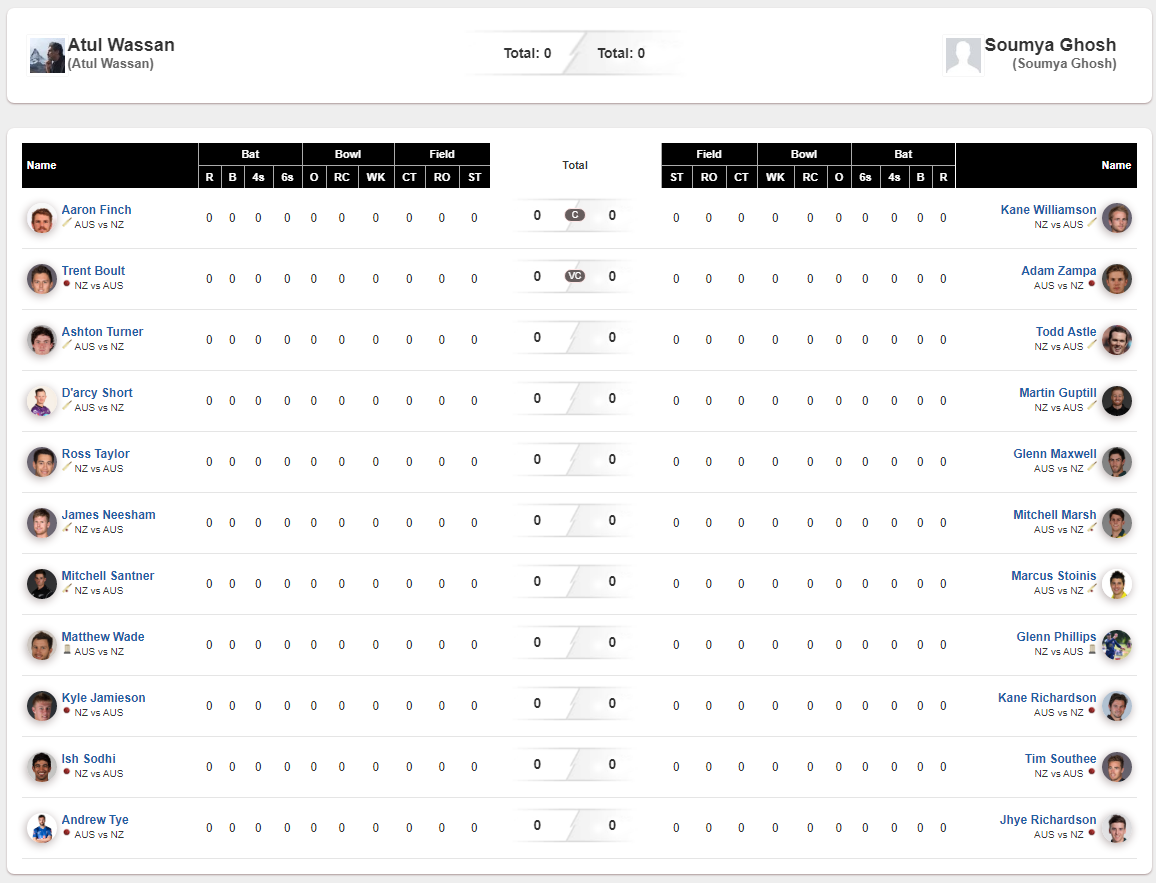This screenshot has width=1156, height=883.
Task: Click Ross Taylor avatar photo
Action: pos(41,462)
